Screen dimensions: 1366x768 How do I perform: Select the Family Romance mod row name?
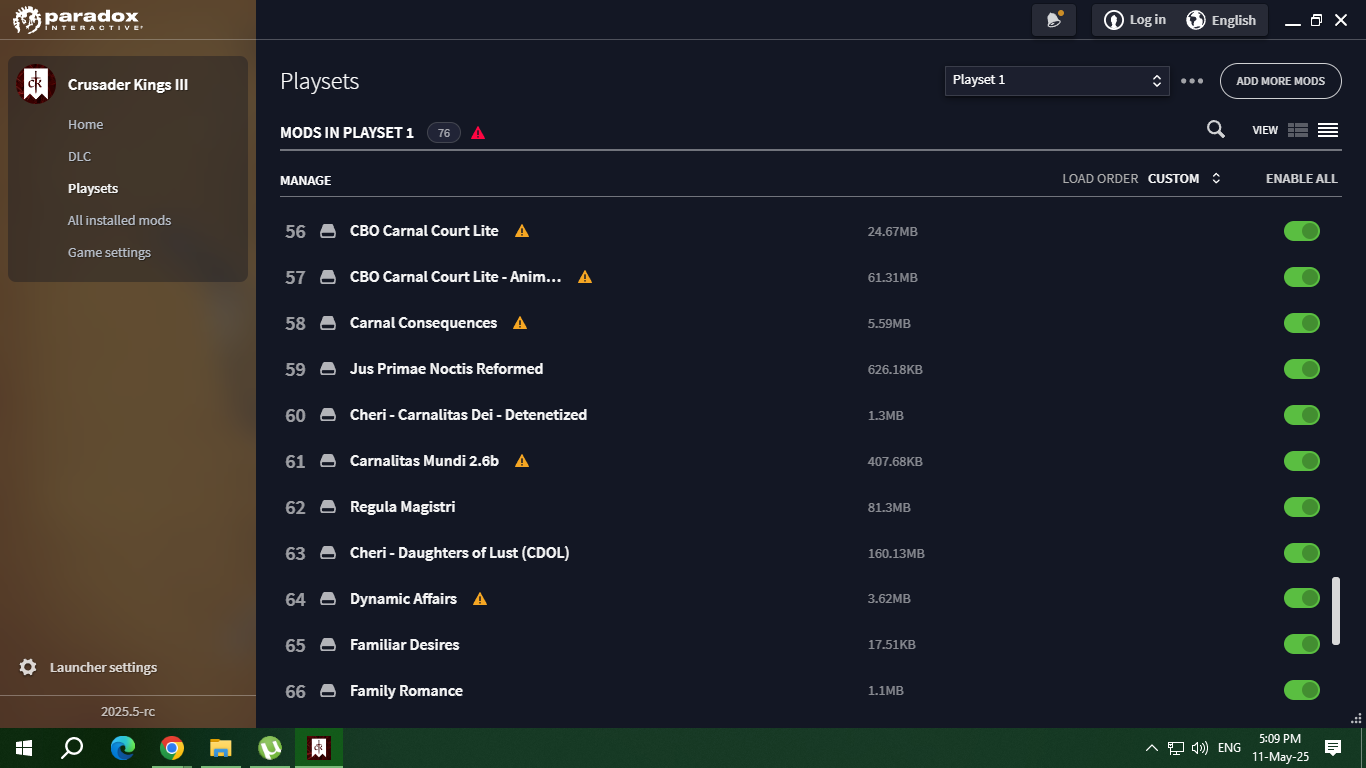(x=406, y=691)
